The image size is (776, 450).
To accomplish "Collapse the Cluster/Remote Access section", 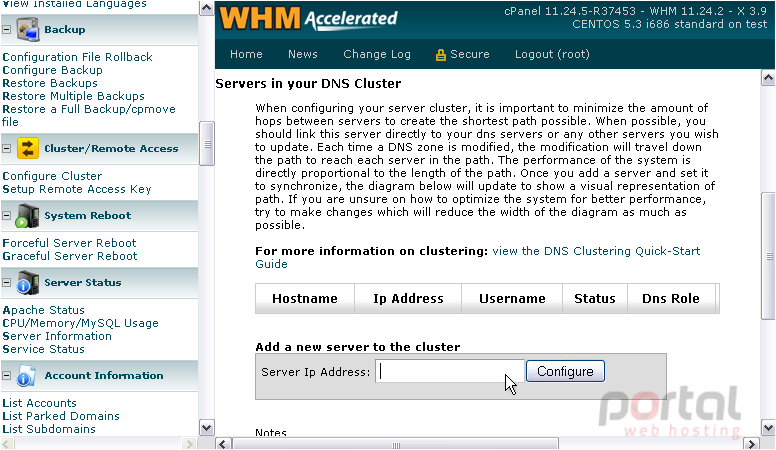I will pos(6,148).
